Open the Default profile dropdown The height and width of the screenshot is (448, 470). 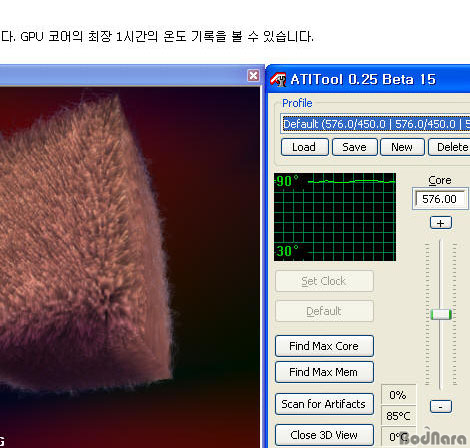(x=375, y=124)
